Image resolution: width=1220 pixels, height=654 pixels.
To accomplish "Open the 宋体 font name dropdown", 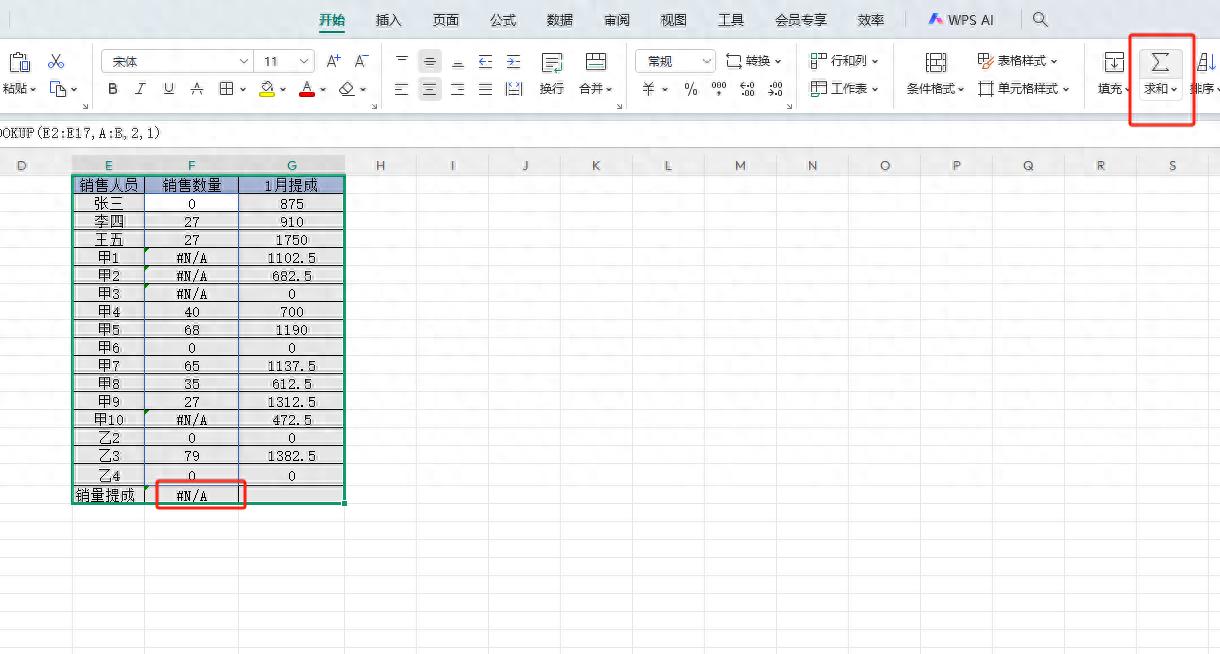I will [x=243, y=62].
